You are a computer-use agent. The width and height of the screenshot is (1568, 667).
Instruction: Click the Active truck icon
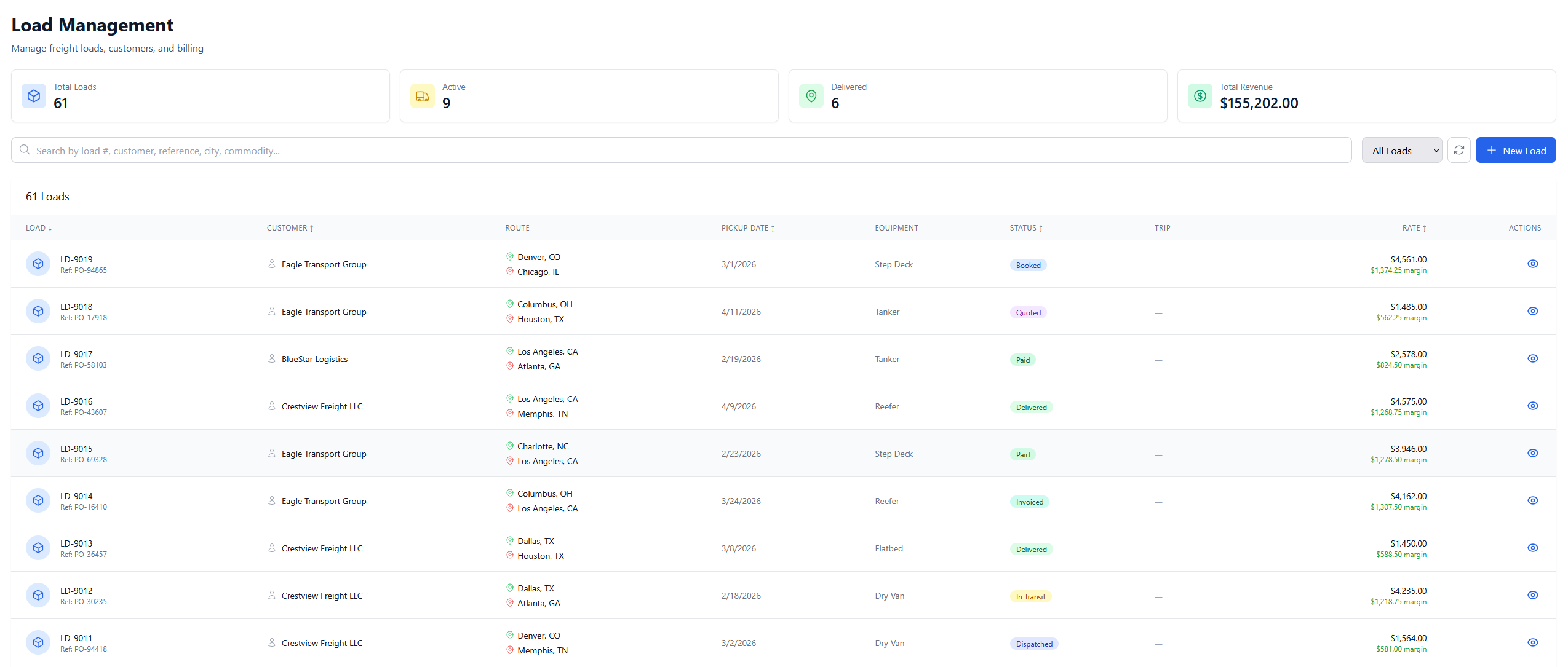click(423, 96)
